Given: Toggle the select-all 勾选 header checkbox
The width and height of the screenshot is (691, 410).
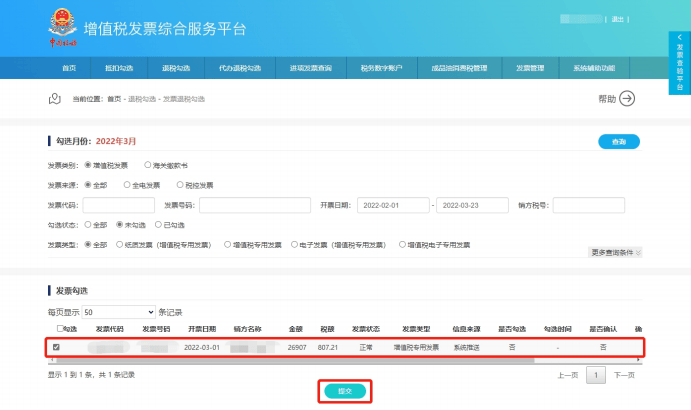Looking at the screenshot, I should 59,328.
